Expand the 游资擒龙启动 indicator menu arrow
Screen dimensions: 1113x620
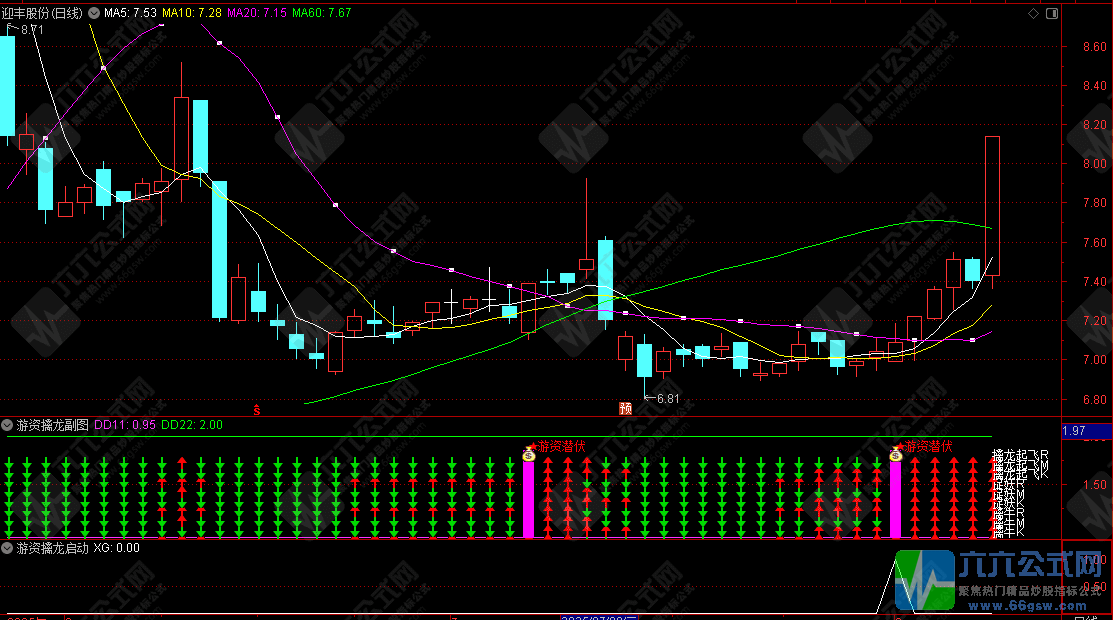pyautogui.click(x=8, y=548)
